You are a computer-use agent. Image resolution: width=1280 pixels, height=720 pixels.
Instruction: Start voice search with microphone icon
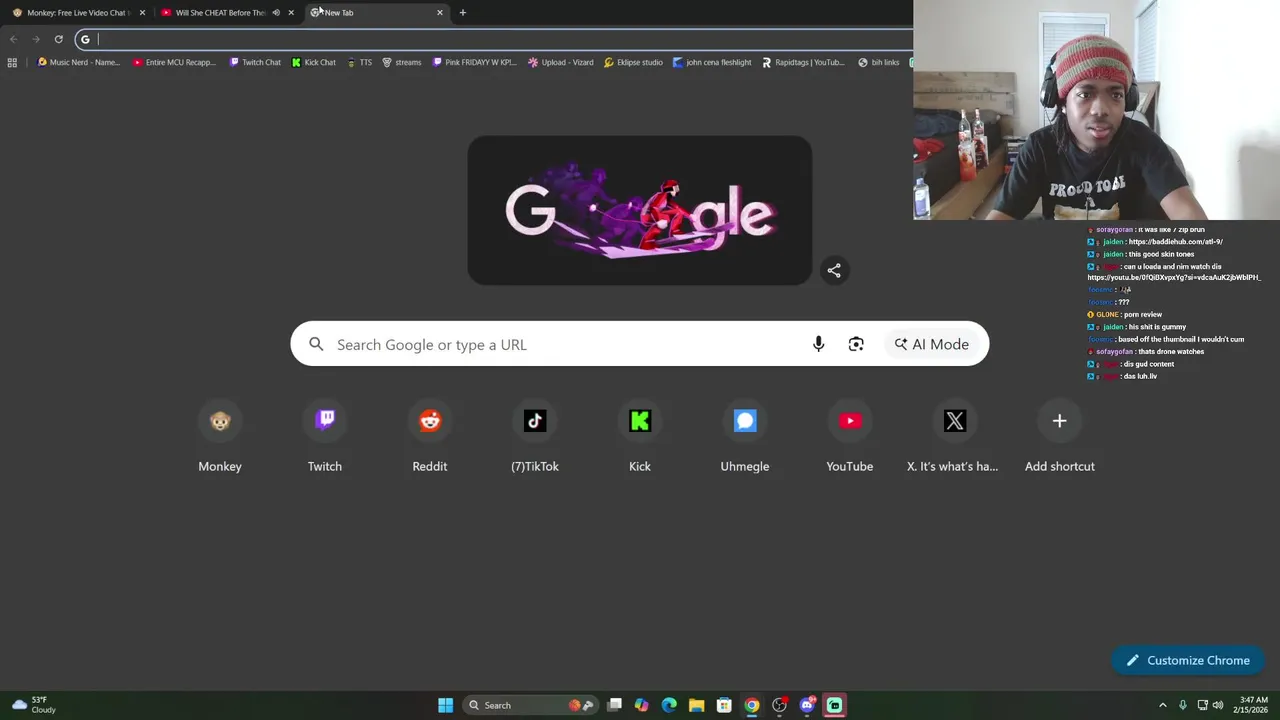818,344
